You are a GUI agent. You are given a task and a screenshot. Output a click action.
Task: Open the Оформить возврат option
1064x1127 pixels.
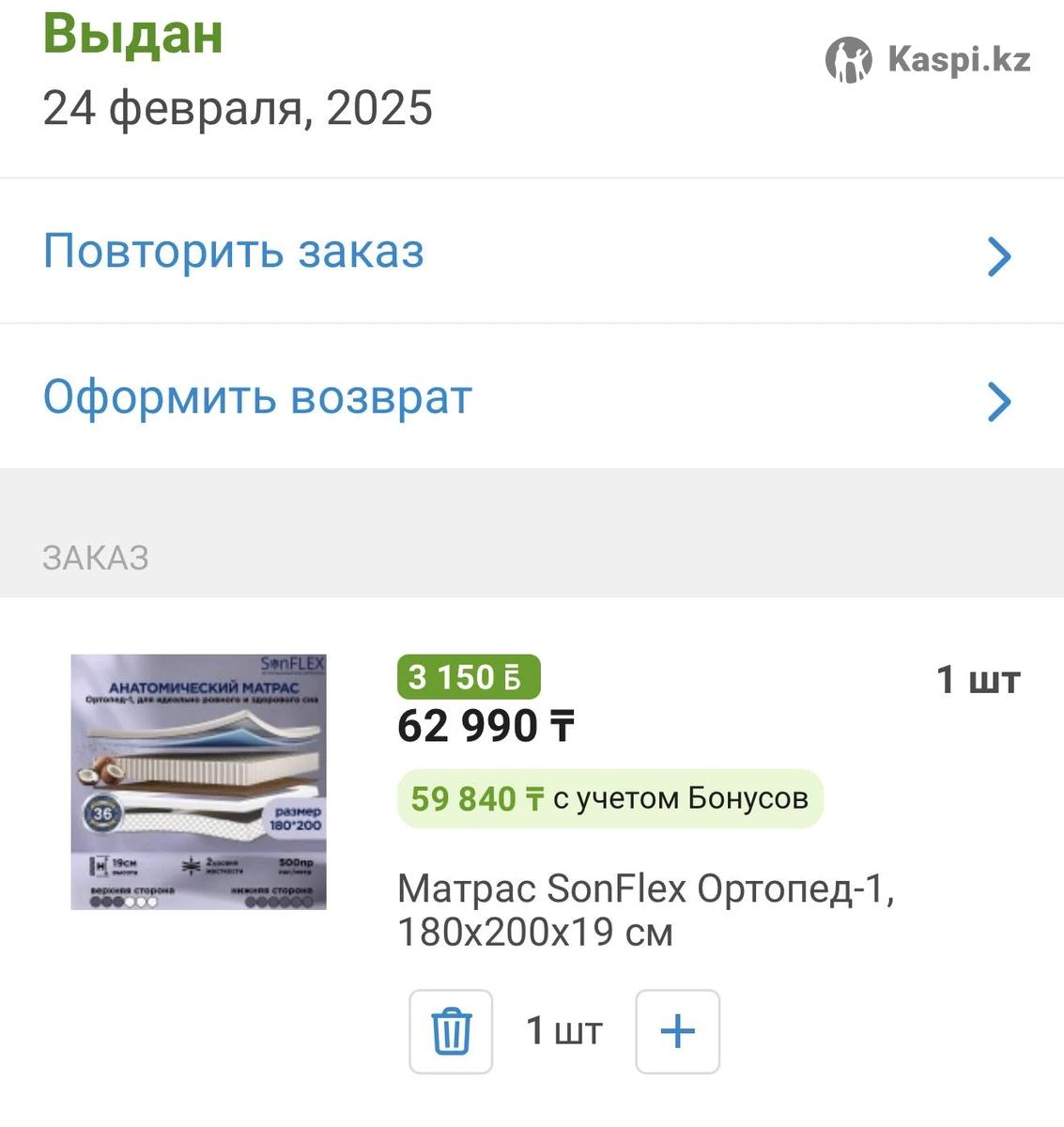257,397
